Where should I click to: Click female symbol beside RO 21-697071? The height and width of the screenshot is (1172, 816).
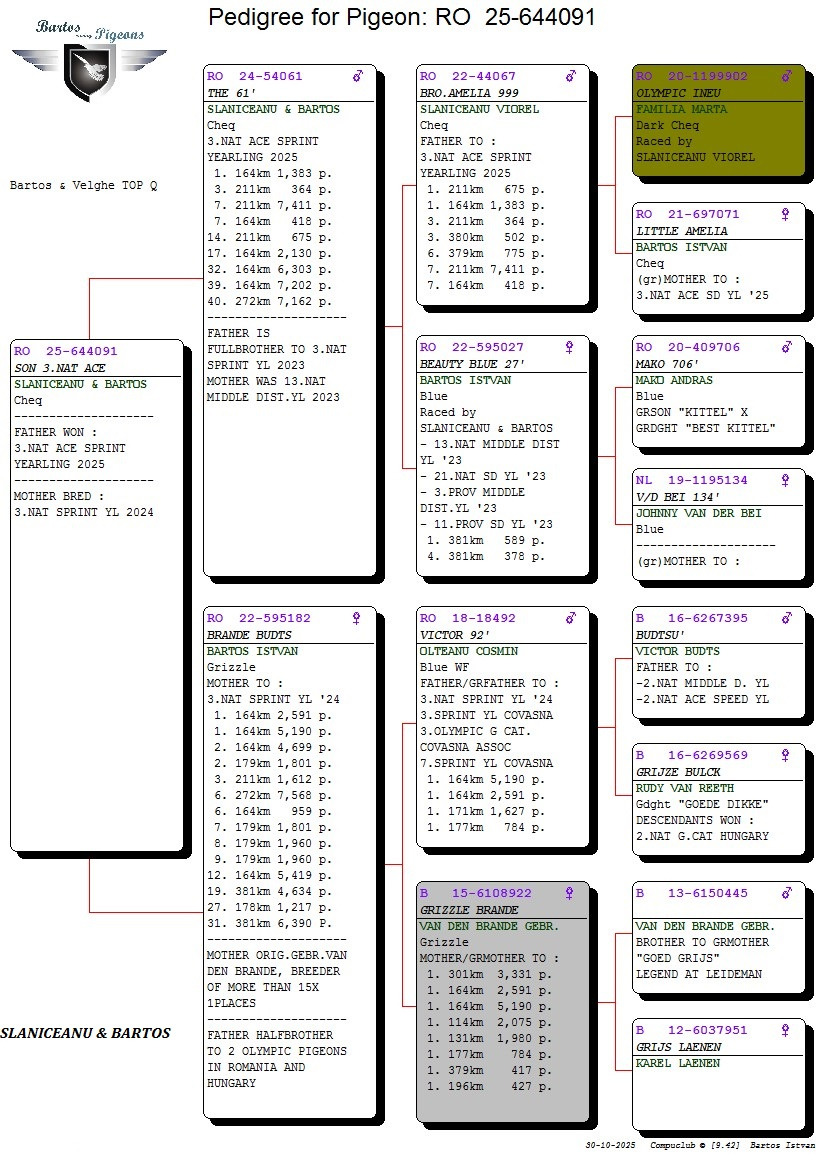(x=786, y=214)
